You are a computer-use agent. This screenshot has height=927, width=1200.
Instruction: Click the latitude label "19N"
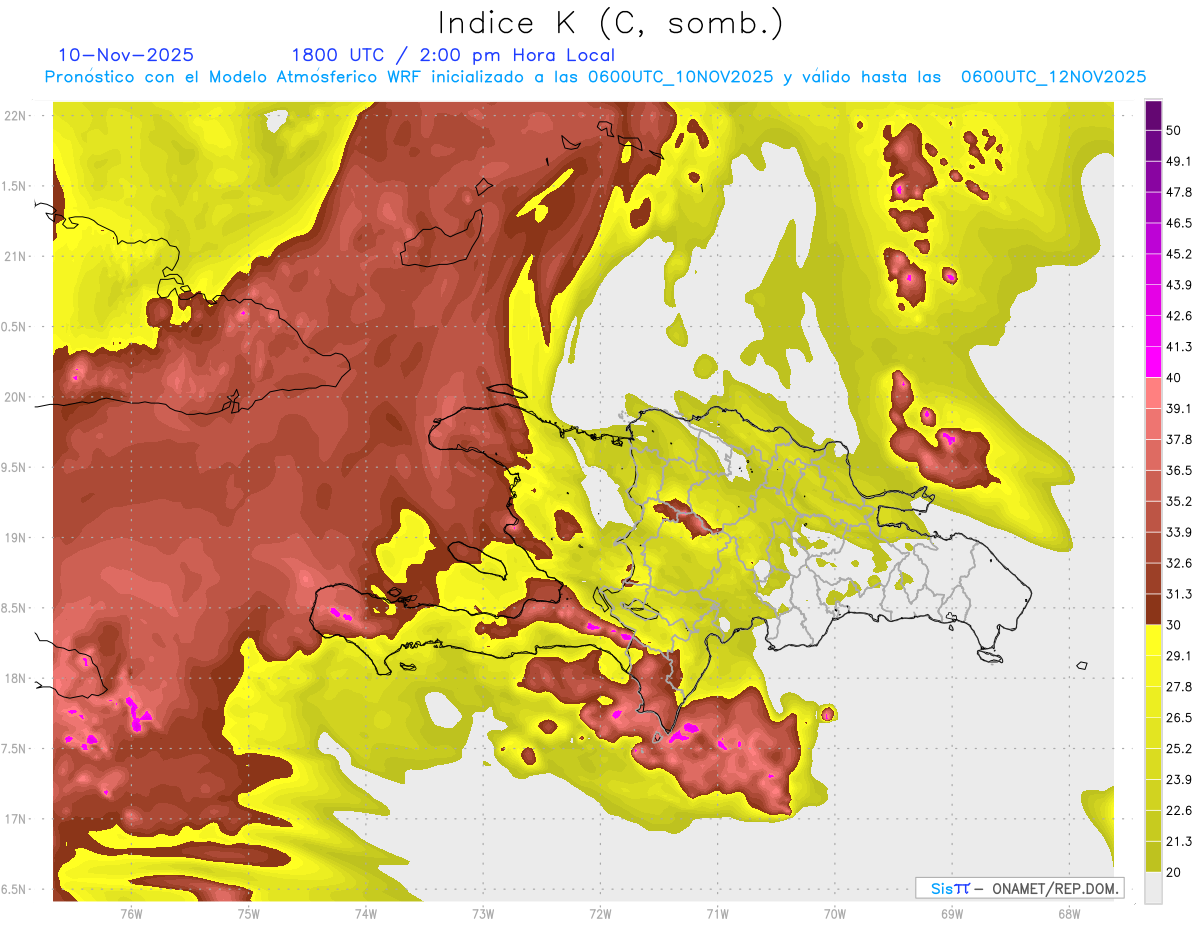[x=16, y=538]
